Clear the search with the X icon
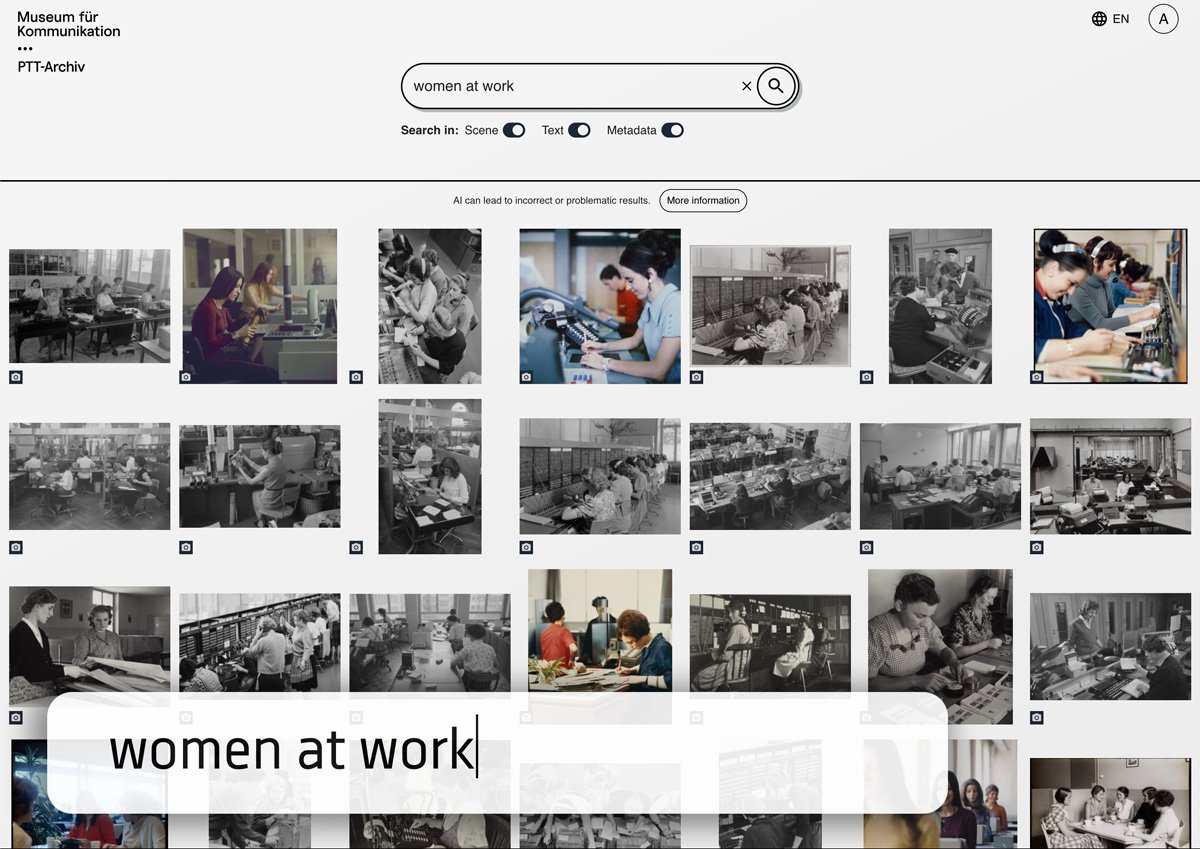Screen dimensions: 1200x849 pyautogui.click(x=747, y=86)
